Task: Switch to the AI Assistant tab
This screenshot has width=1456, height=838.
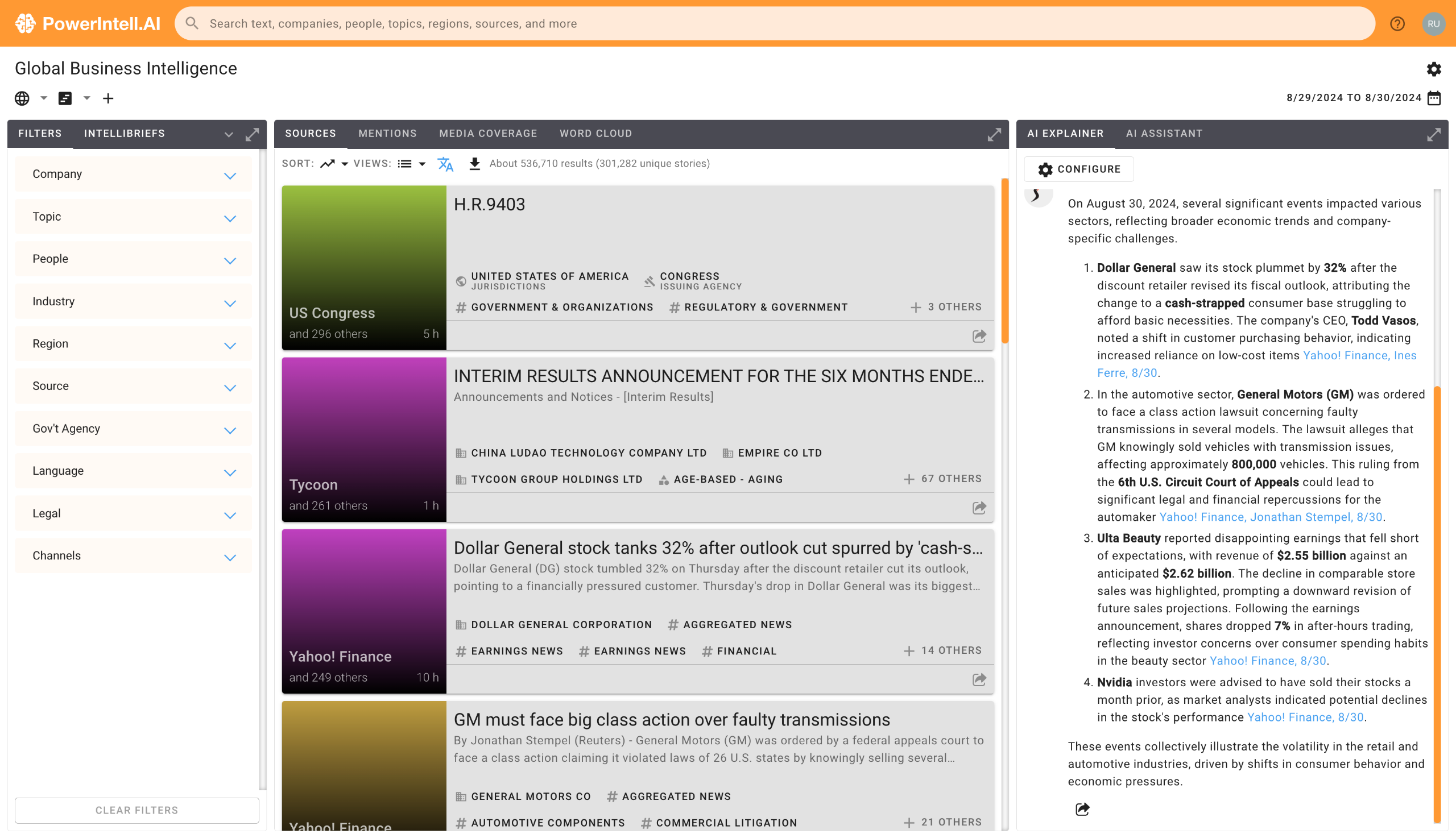Action: [1164, 134]
